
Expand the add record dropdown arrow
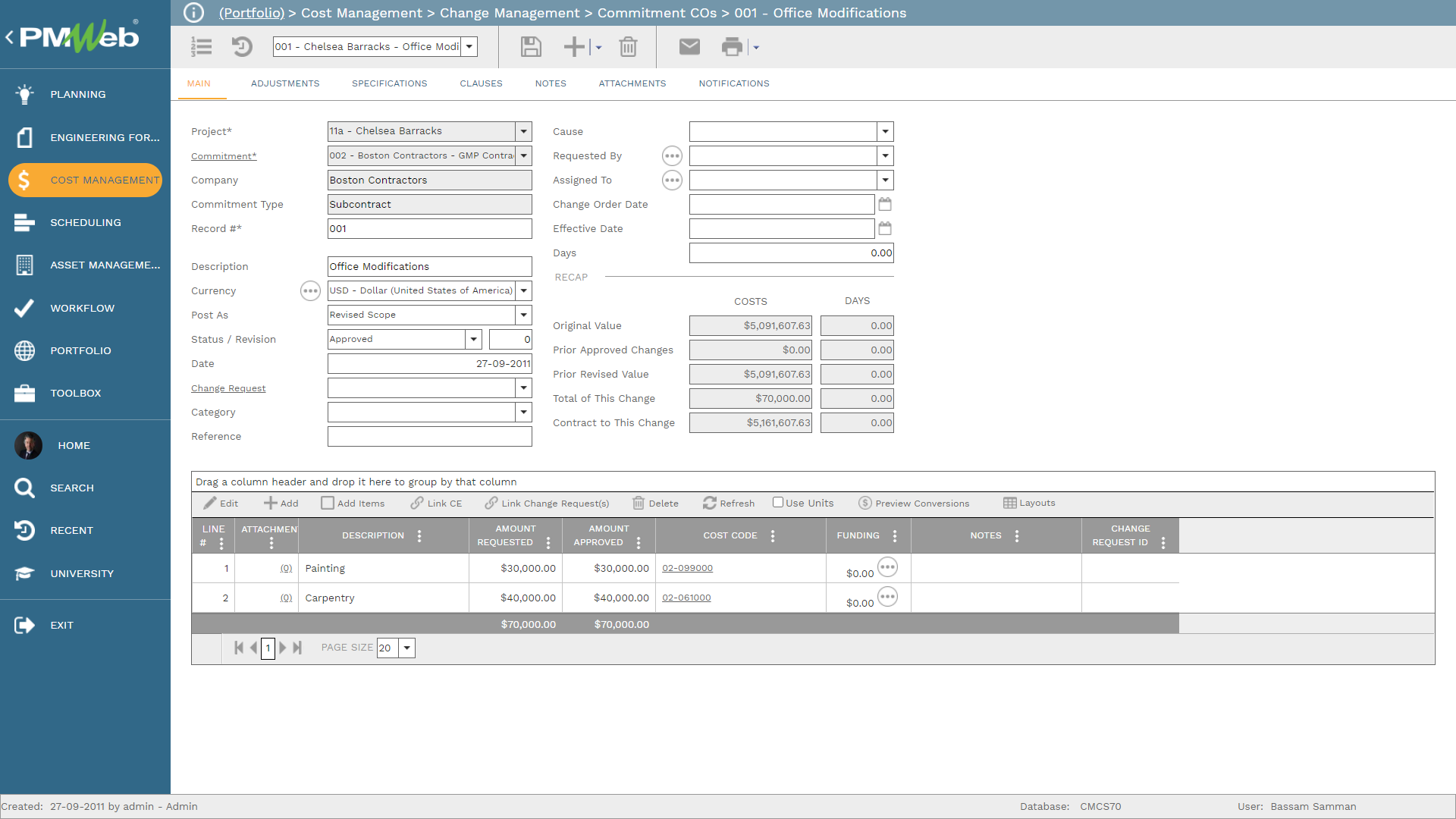pyautogui.click(x=598, y=48)
